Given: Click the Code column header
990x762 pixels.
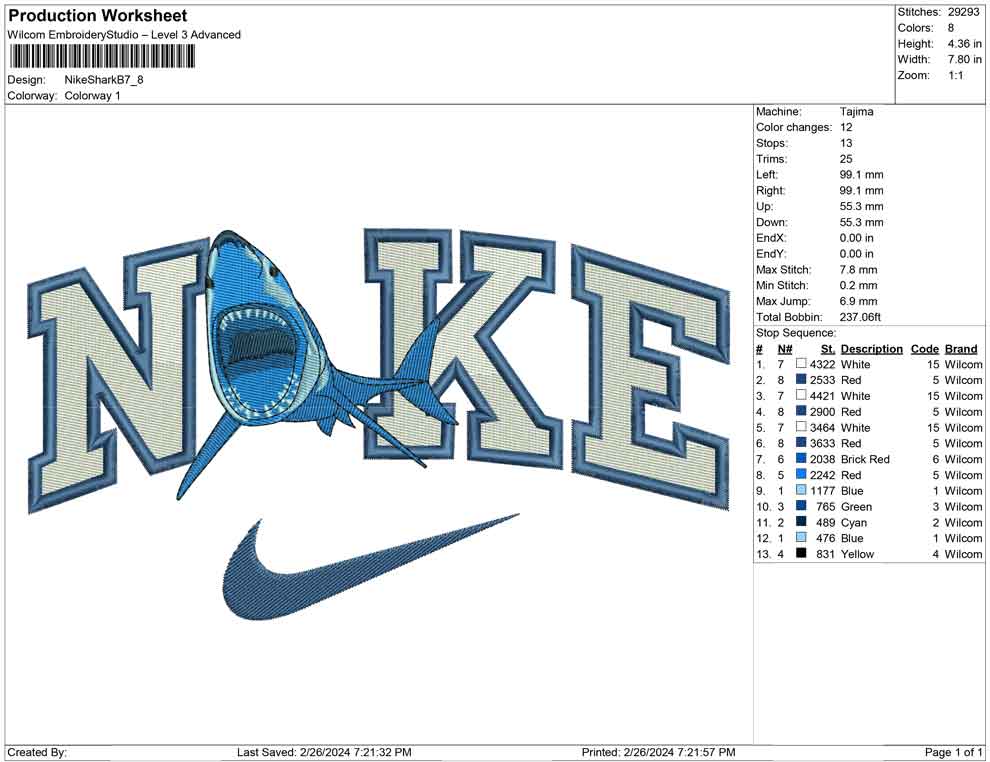Looking at the screenshot, I should 924,349.
